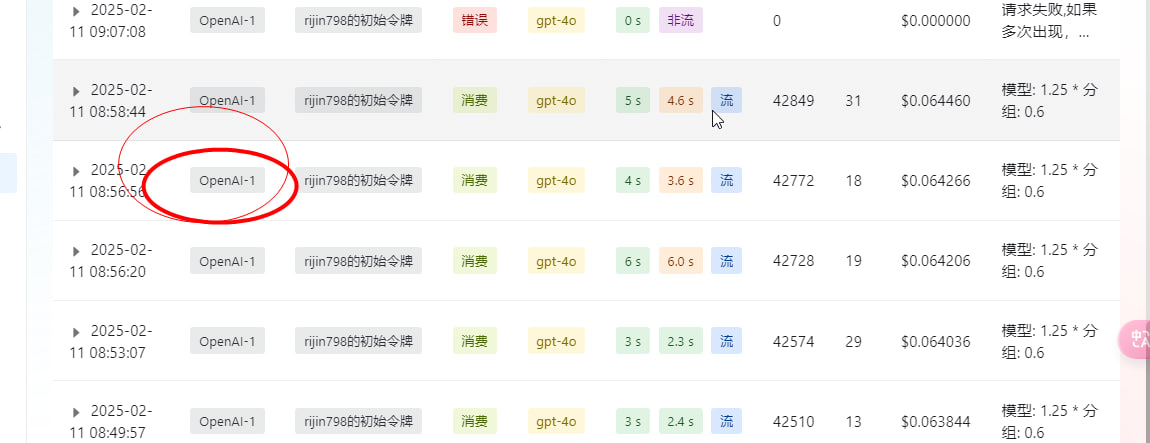Click the circled OpenAI-1 channel tag

[227, 180]
